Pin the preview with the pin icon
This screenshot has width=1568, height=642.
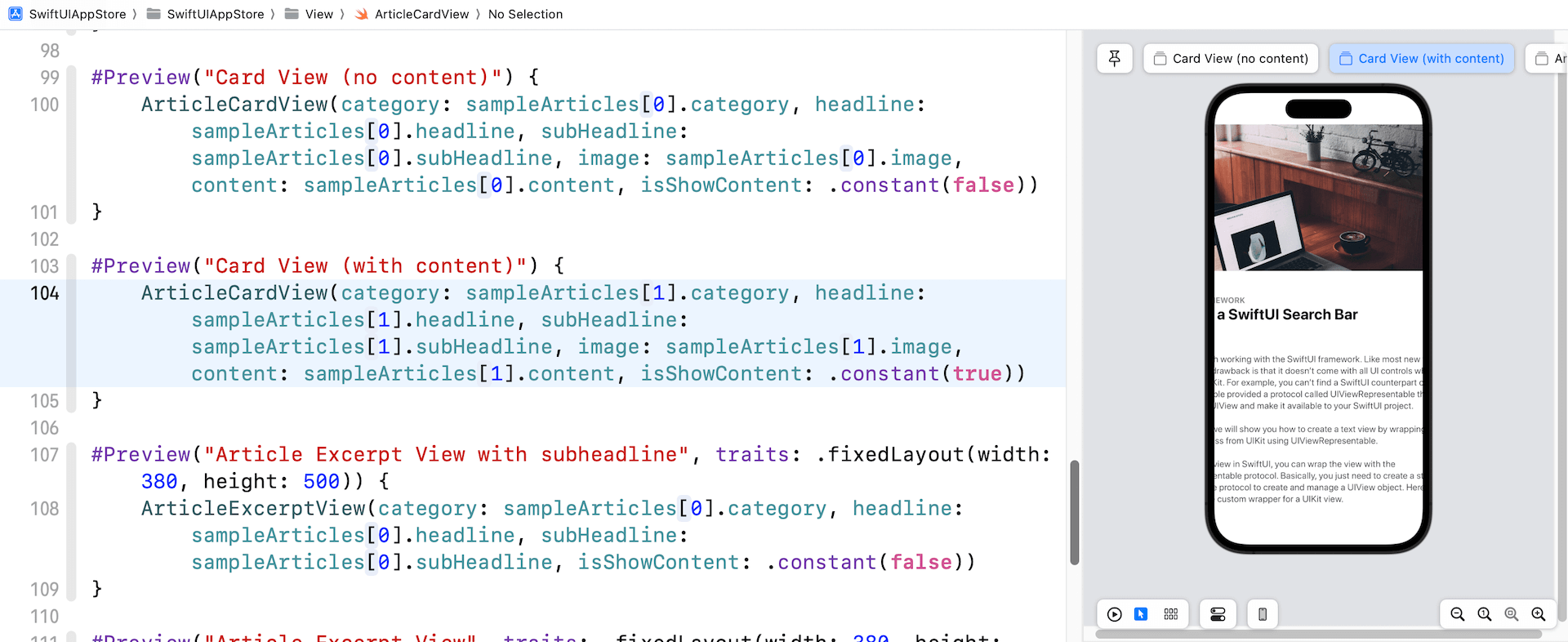point(1114,59)
